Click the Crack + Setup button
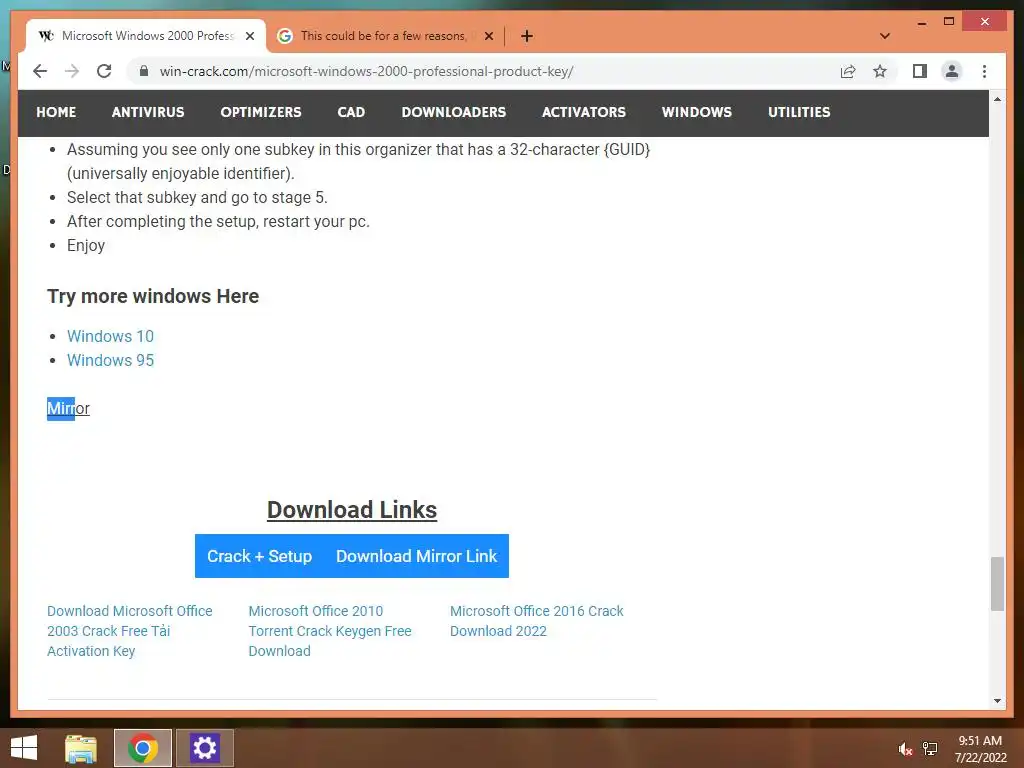Image resolution: width=1024 pixels, height=768 pixels. pos(259,556)
